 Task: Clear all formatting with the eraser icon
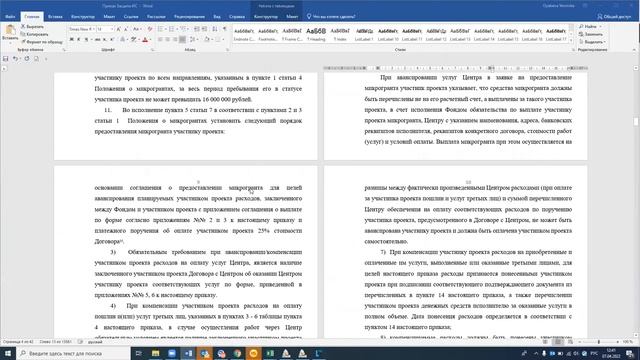coord(150,29)
